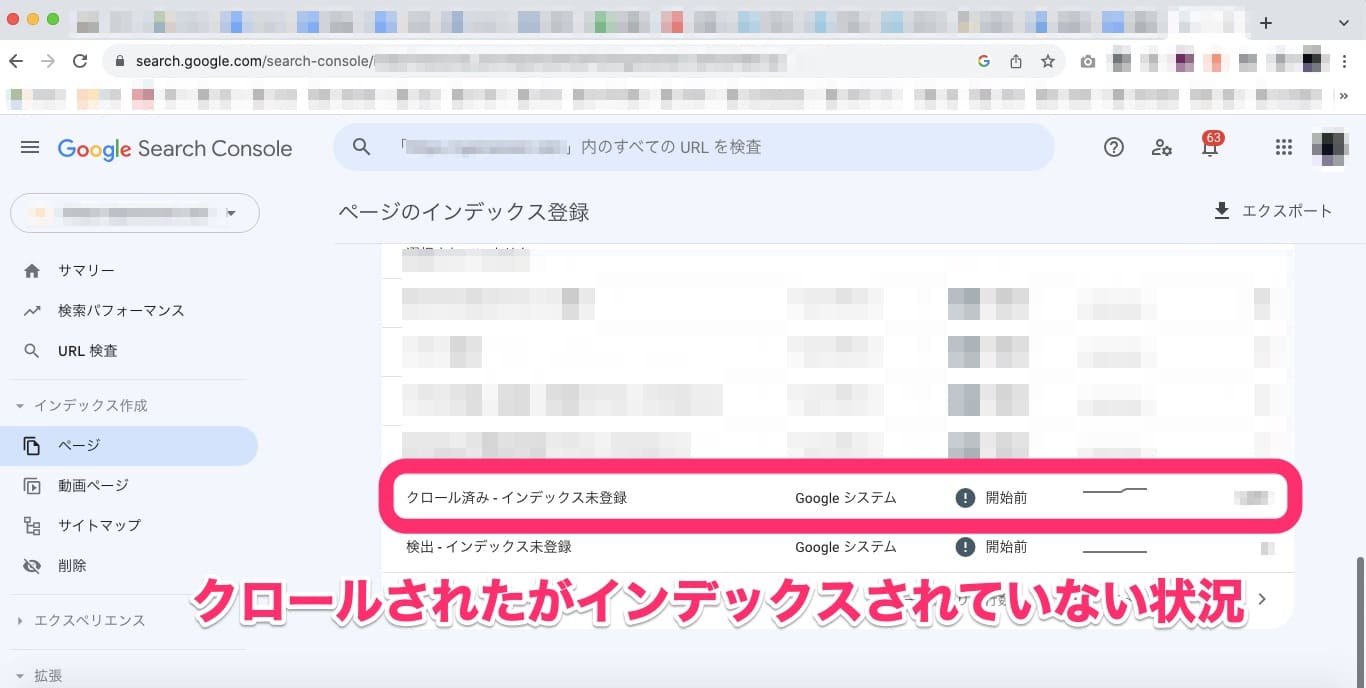Click the trend sparkline in 検出 row
Image resolution: width=1366 pixels, height=688 pixels.
coord(1115,551)
